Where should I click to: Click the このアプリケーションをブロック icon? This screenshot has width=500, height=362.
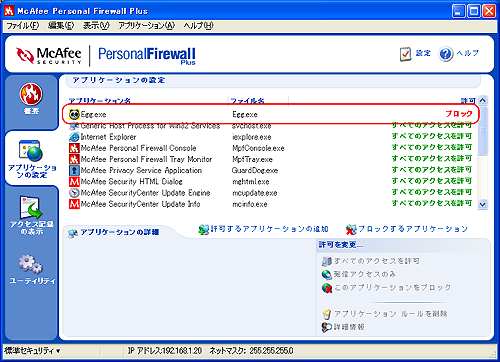(x=327, y=288)
